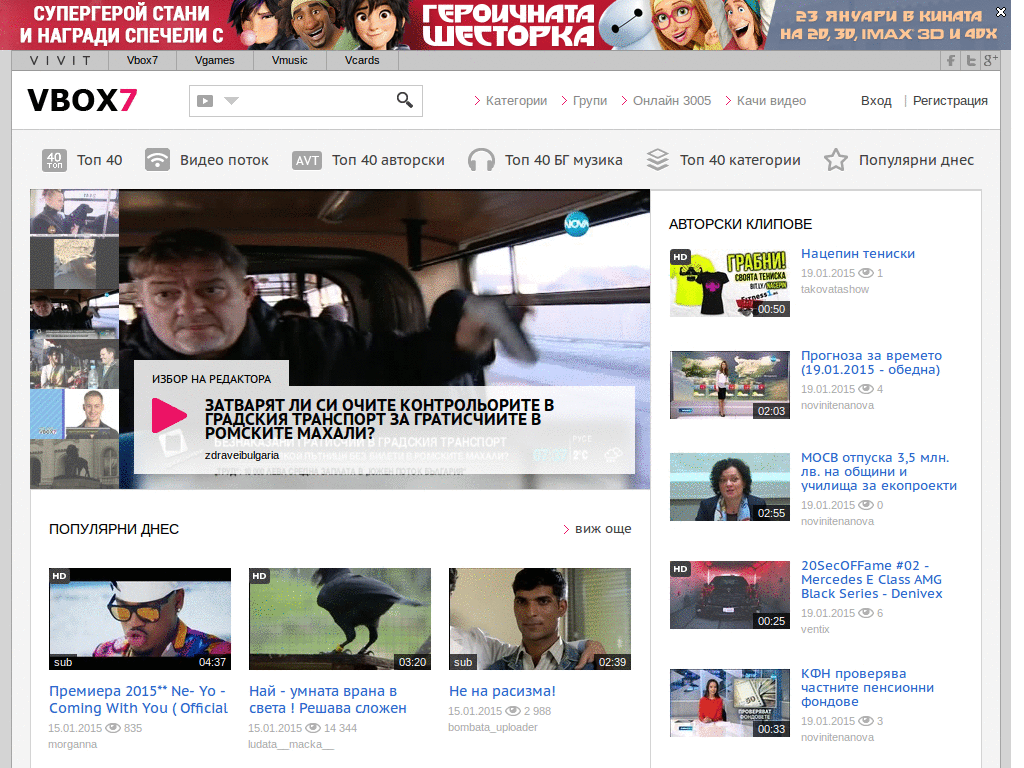Select carousel thumbnail with lion statue

pyautogui.click(x=74, y=464)
